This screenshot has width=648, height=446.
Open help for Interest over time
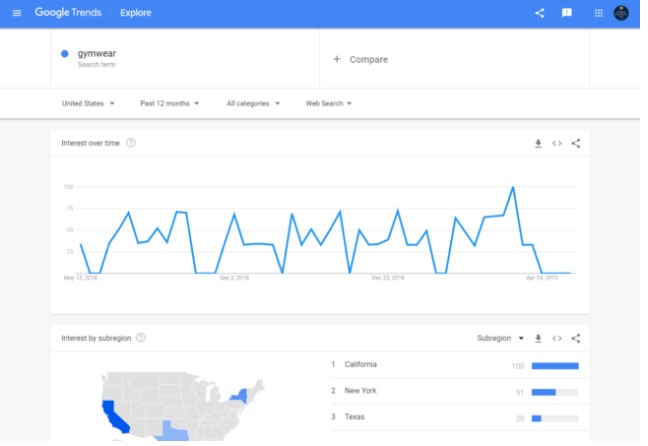131,143
